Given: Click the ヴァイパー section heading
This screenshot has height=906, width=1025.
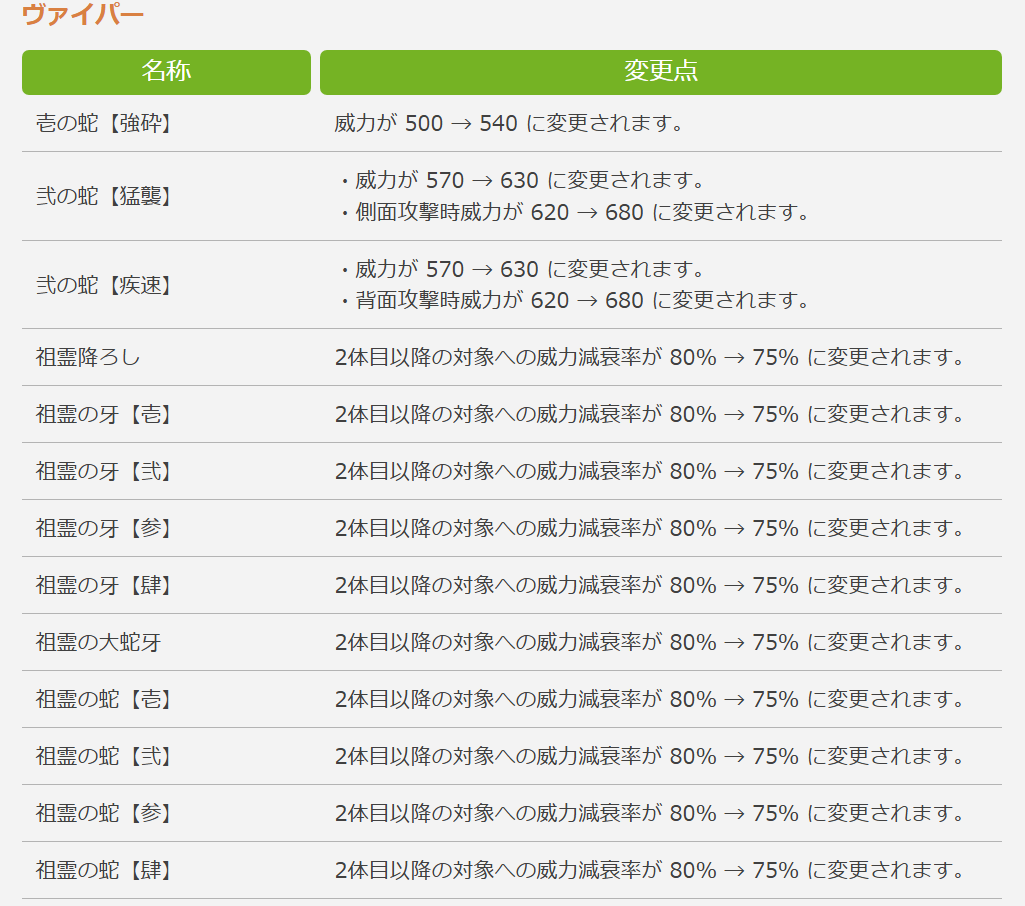Looking at the screenshot, I should click(82, 14).
